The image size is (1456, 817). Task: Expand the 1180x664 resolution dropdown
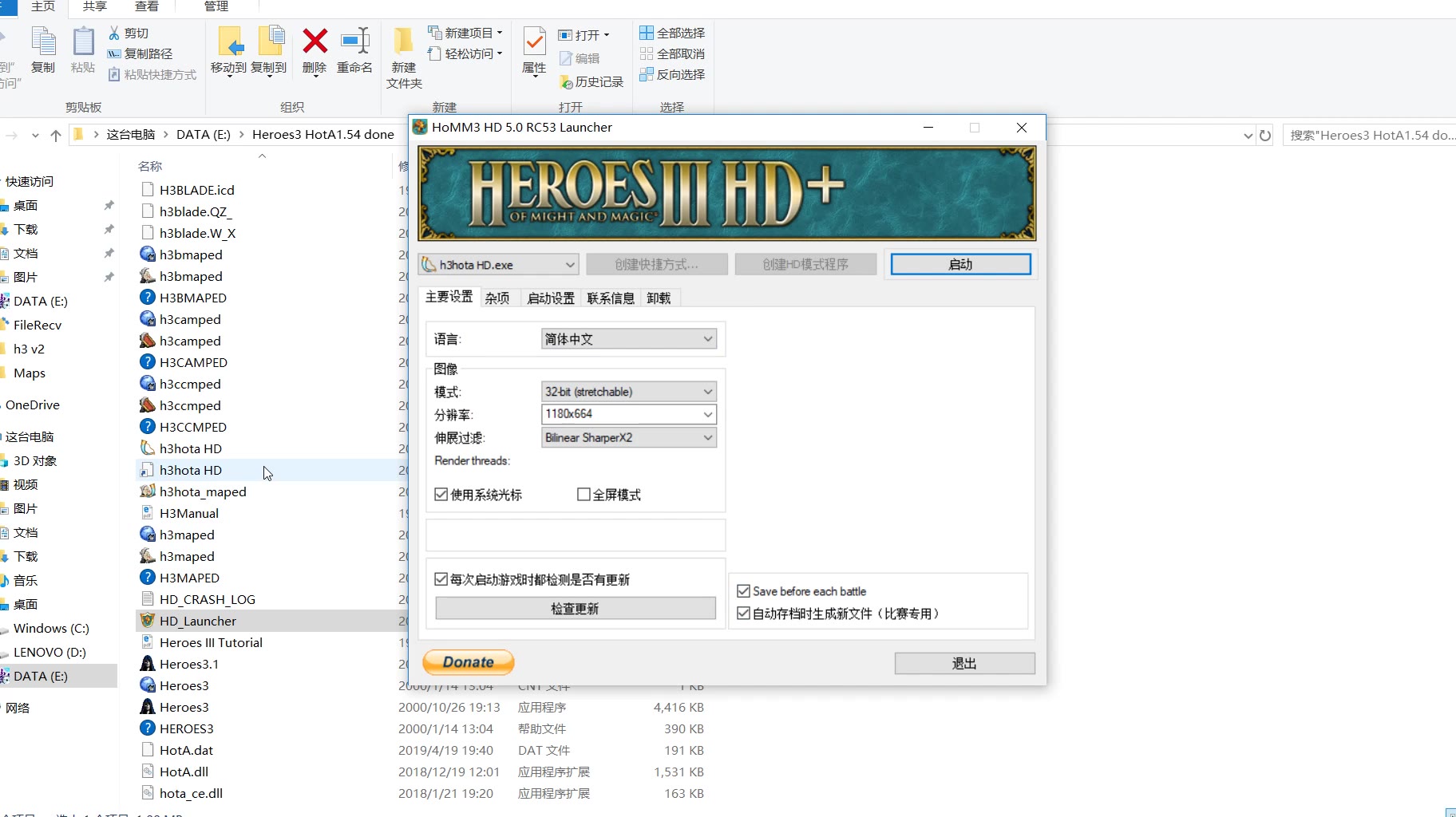tap(628, 414)
